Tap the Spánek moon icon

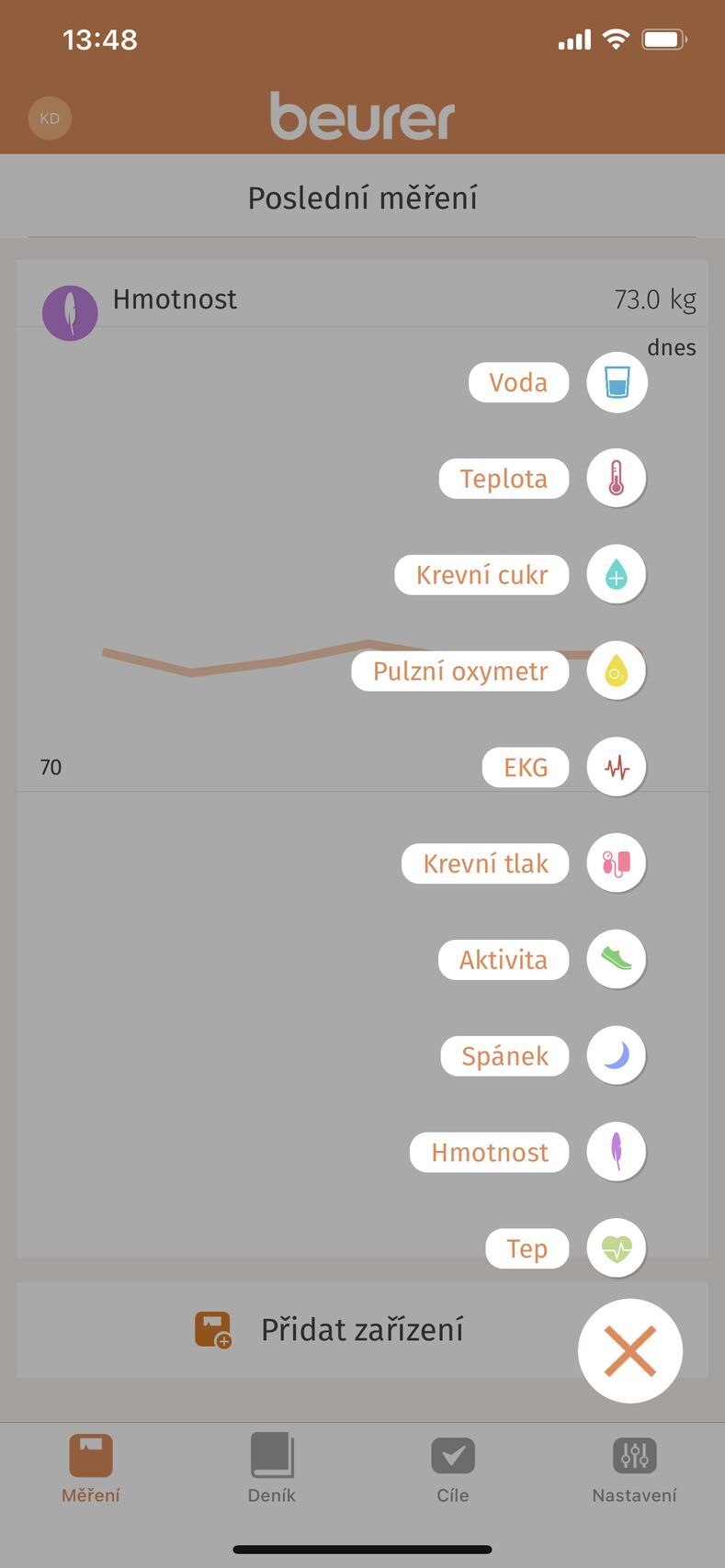point(617,1055)
